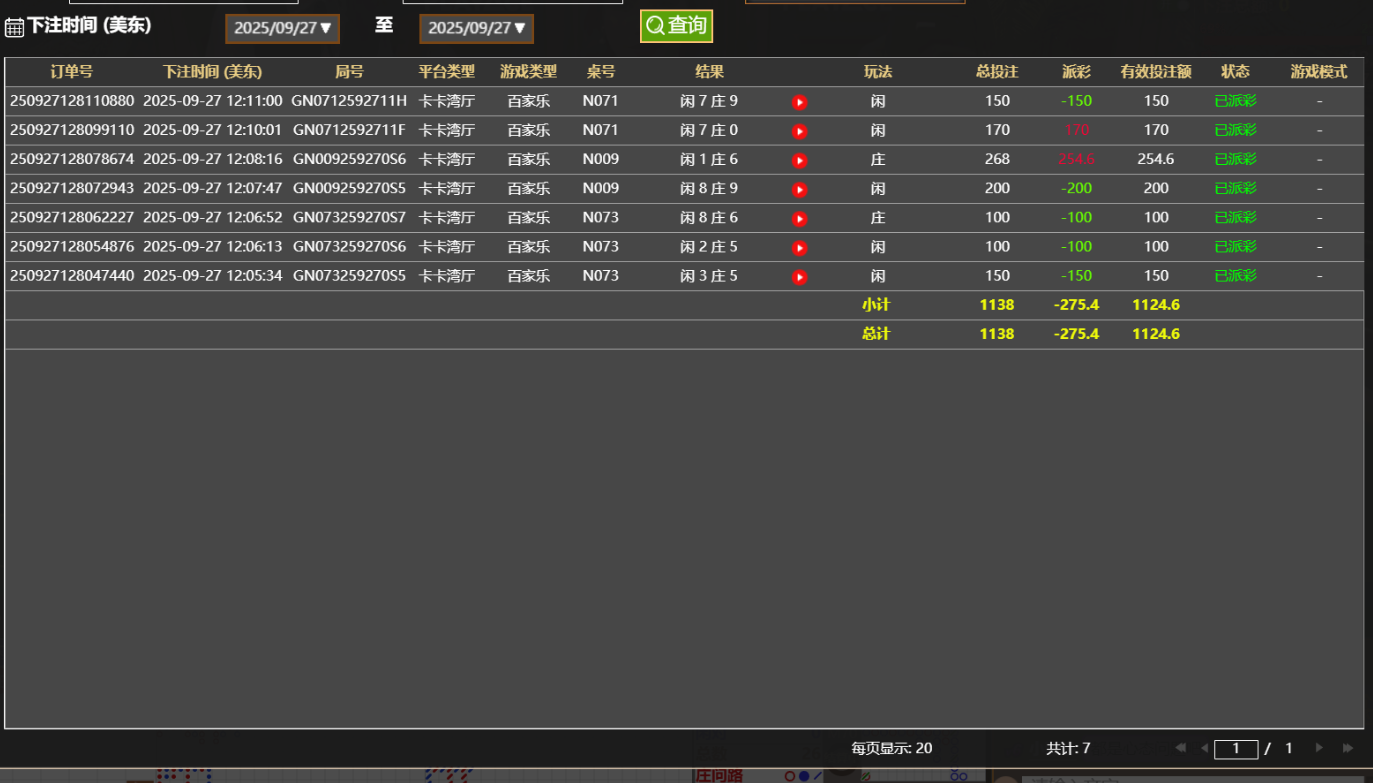This screenshot has height=783, width=1373.
Task: Click the calendar icon beside 下注时间
Action: pyautogui.click(x=14, y=28)
